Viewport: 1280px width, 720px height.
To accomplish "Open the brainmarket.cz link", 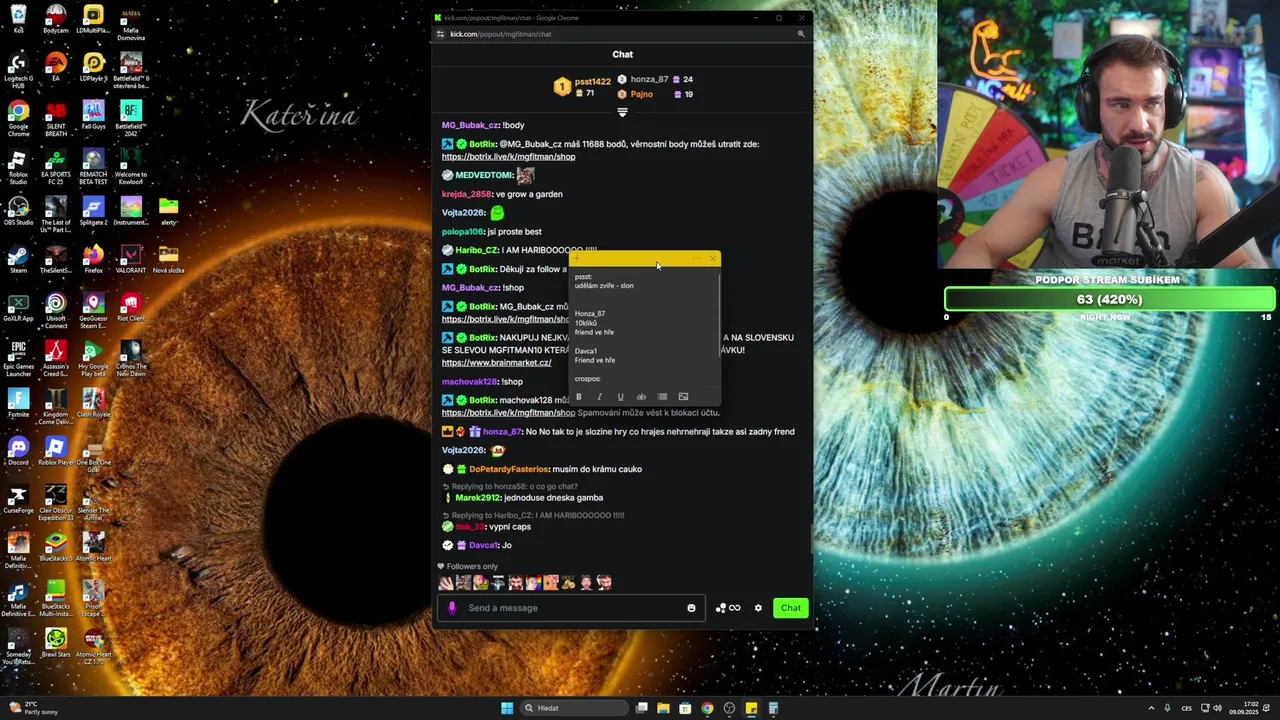I will pyautogui.click(x=496, y=363).
